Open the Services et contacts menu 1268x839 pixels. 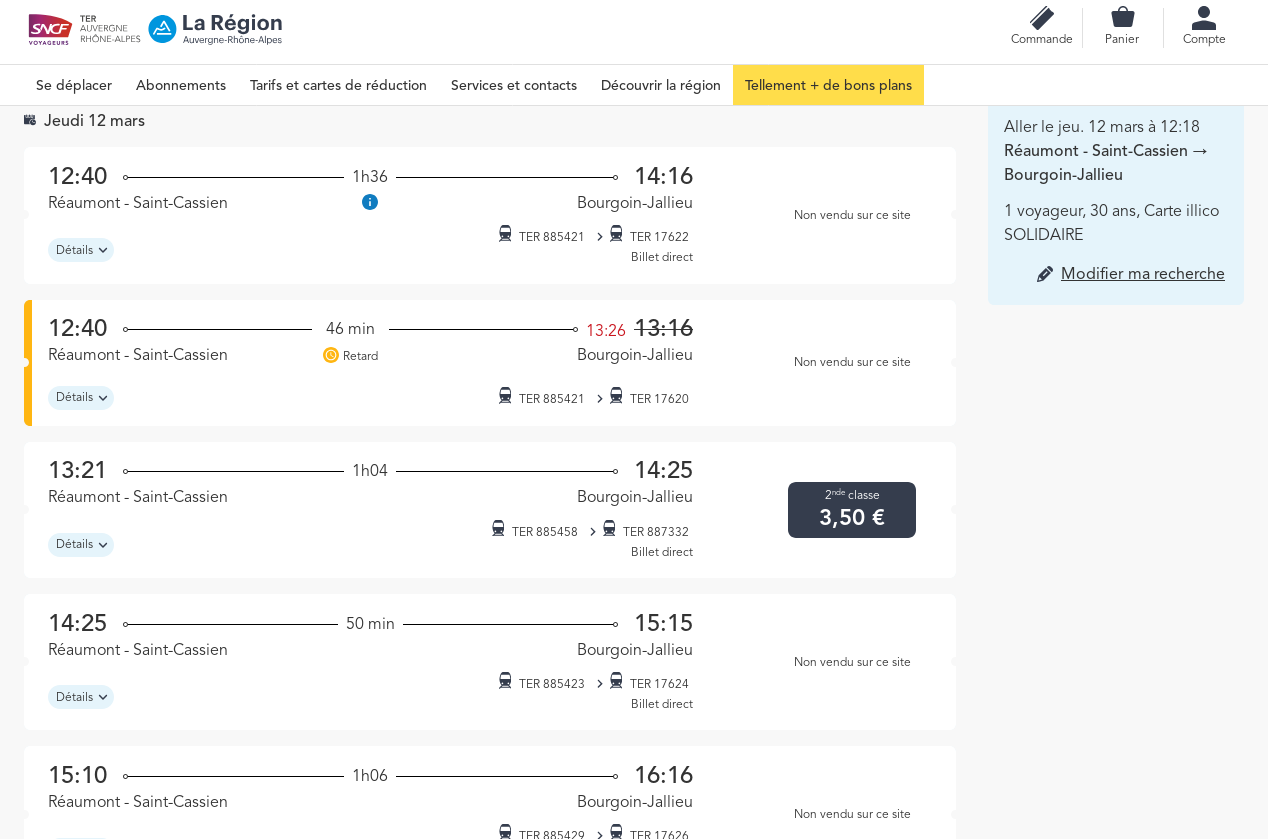[514, 86]
